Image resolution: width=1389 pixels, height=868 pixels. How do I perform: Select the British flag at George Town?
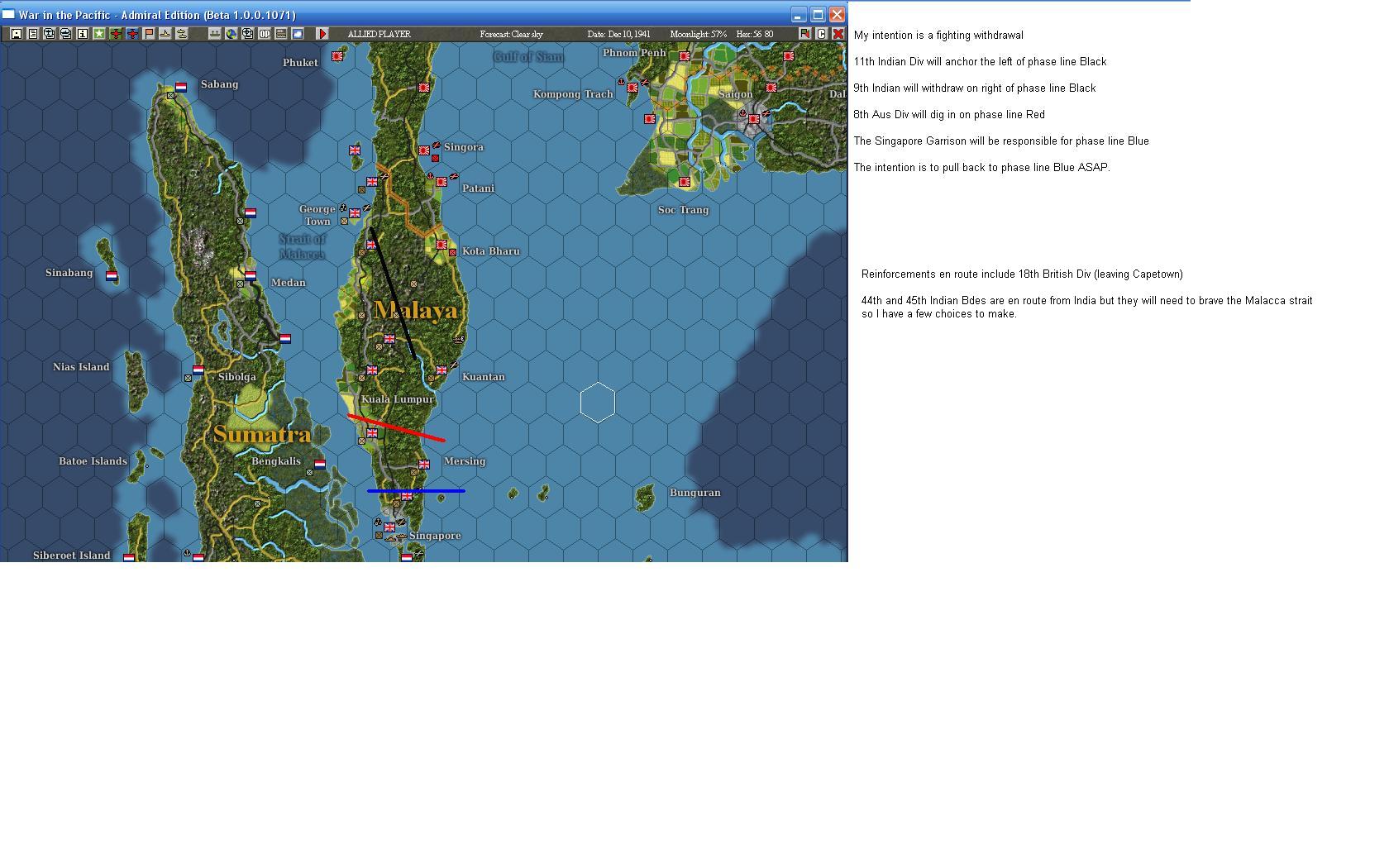[355, 212]
